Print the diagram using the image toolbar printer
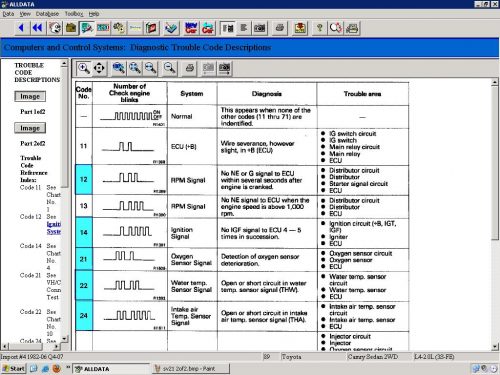The width and height of the screenshot is (500, 375). [x=190, y=68]
